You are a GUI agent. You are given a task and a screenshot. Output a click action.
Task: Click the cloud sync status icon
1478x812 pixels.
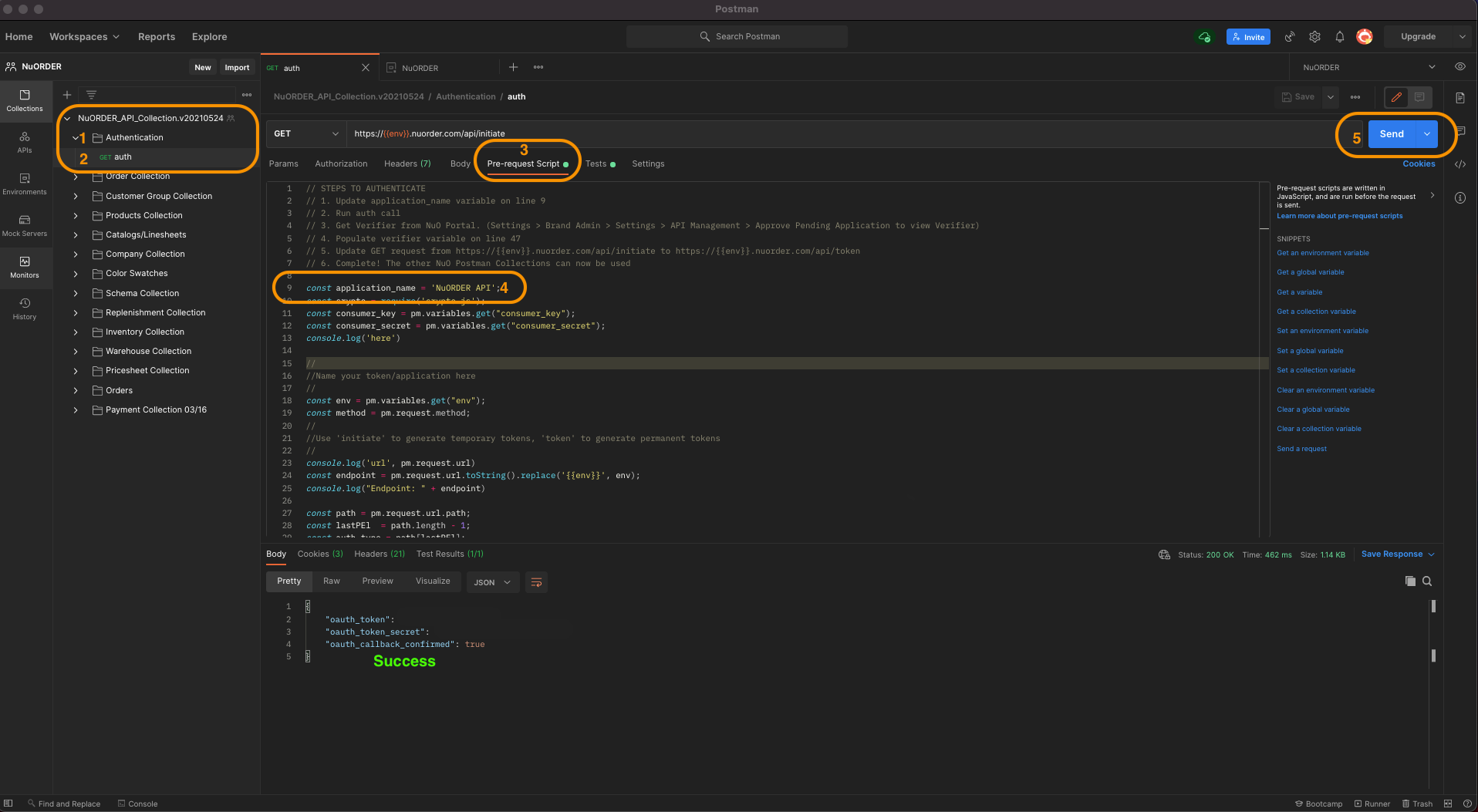click(x=1204, y=37)
